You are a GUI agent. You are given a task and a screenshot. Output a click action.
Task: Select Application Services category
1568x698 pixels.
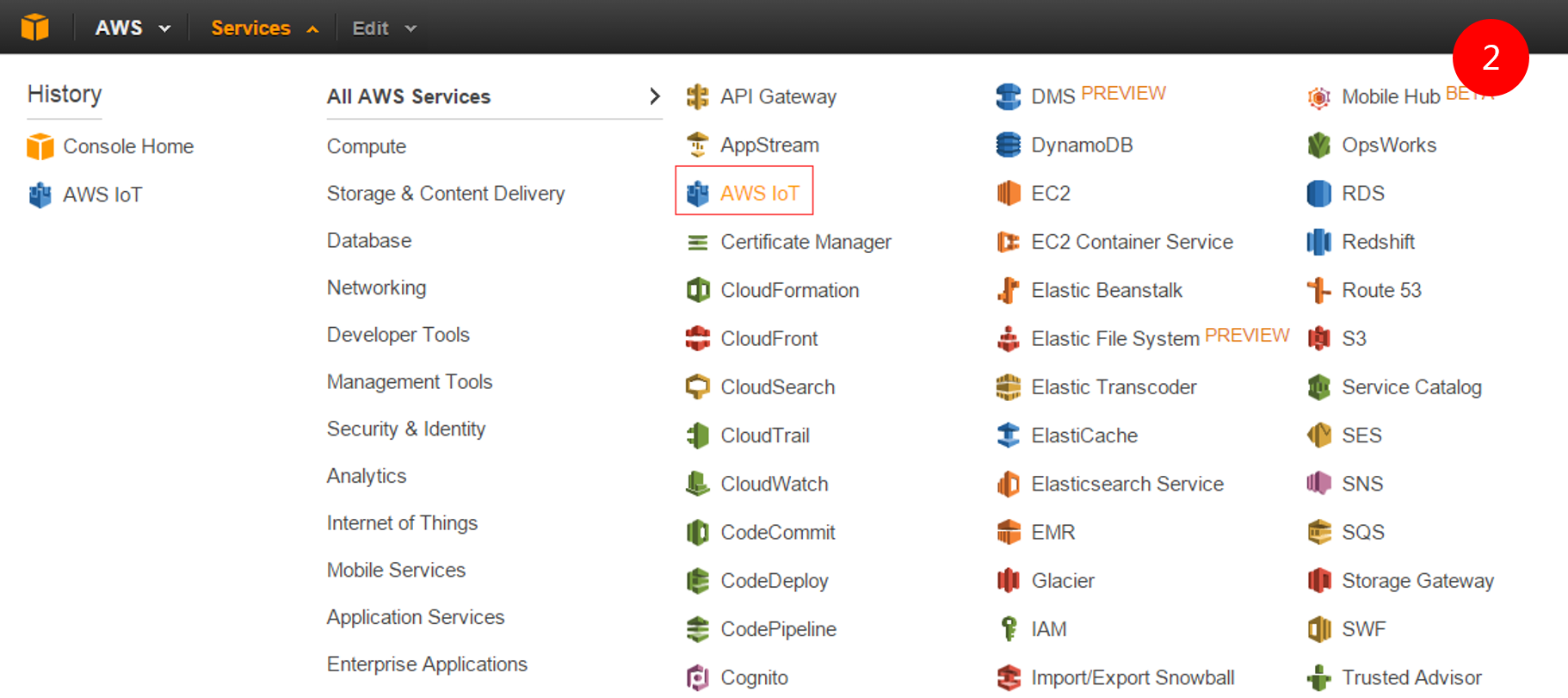click(x=415, y=617)
